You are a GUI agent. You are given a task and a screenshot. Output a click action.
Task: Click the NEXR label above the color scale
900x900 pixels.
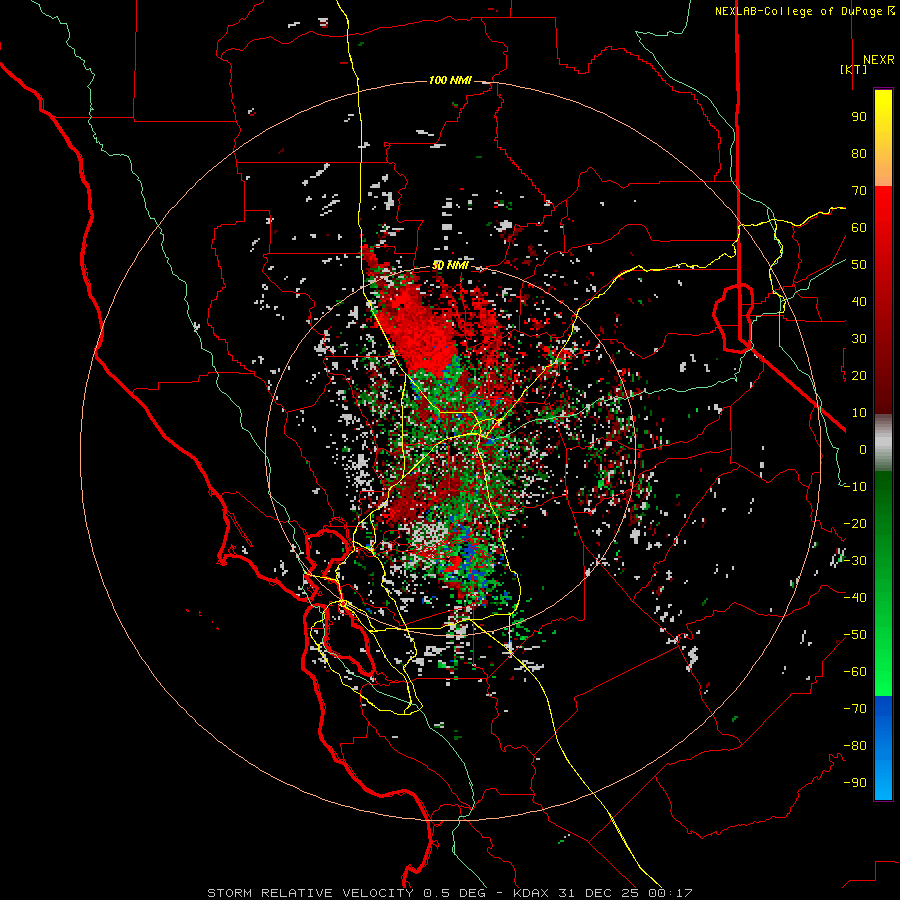(878, 60)
